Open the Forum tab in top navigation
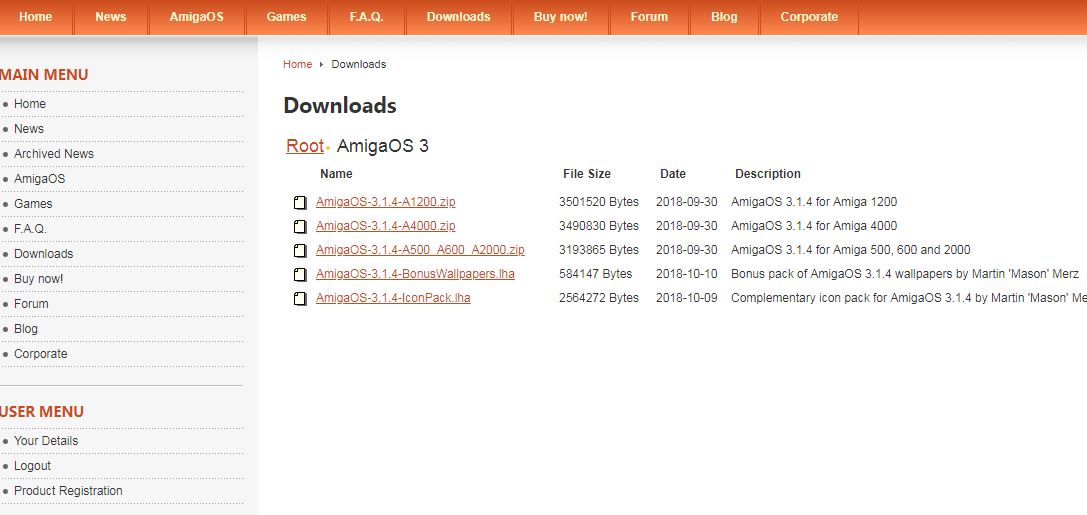Image resolution: width=1087 pixels, height=515 pixels. tap(649, 17)
